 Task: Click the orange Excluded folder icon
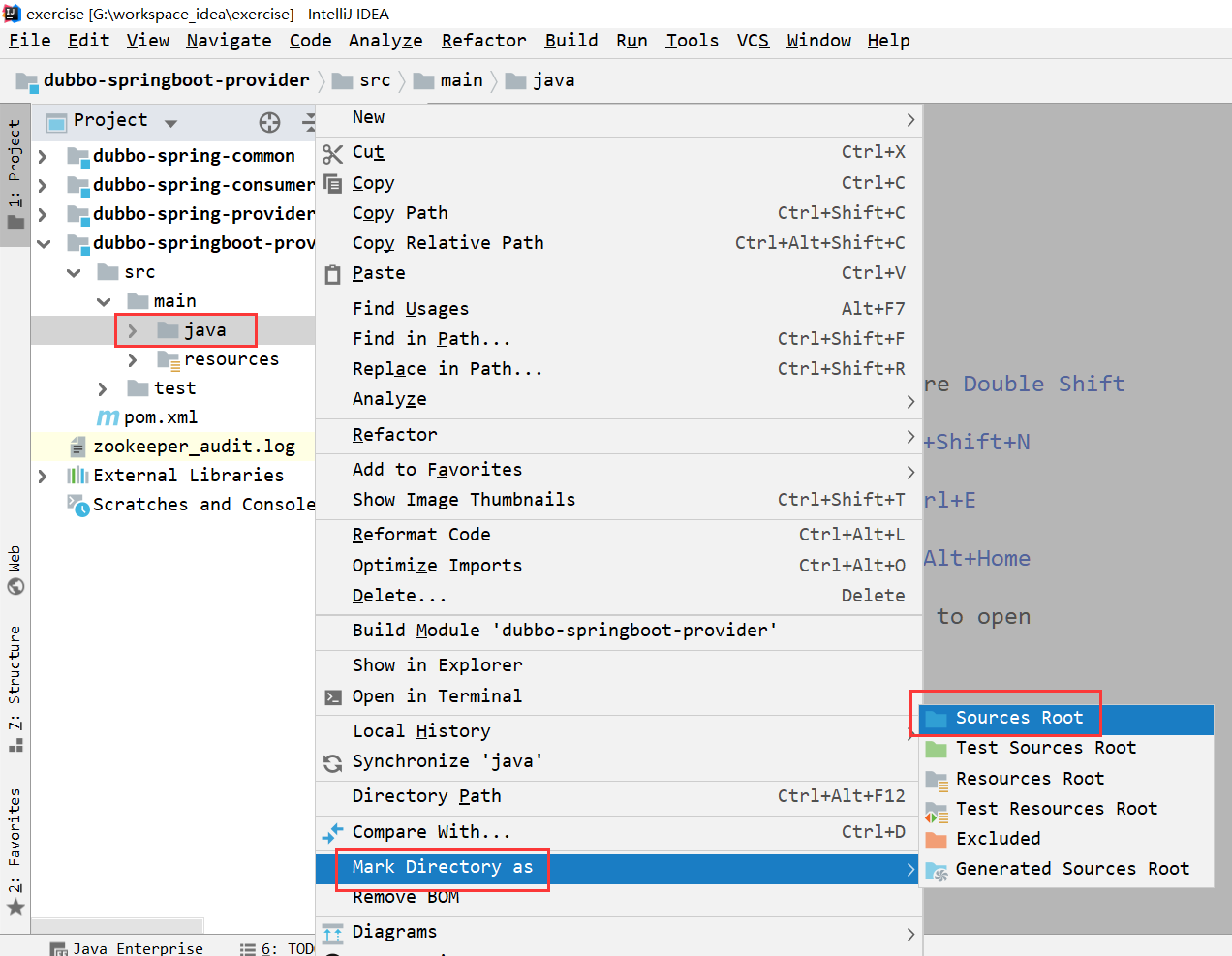point(937,840)
